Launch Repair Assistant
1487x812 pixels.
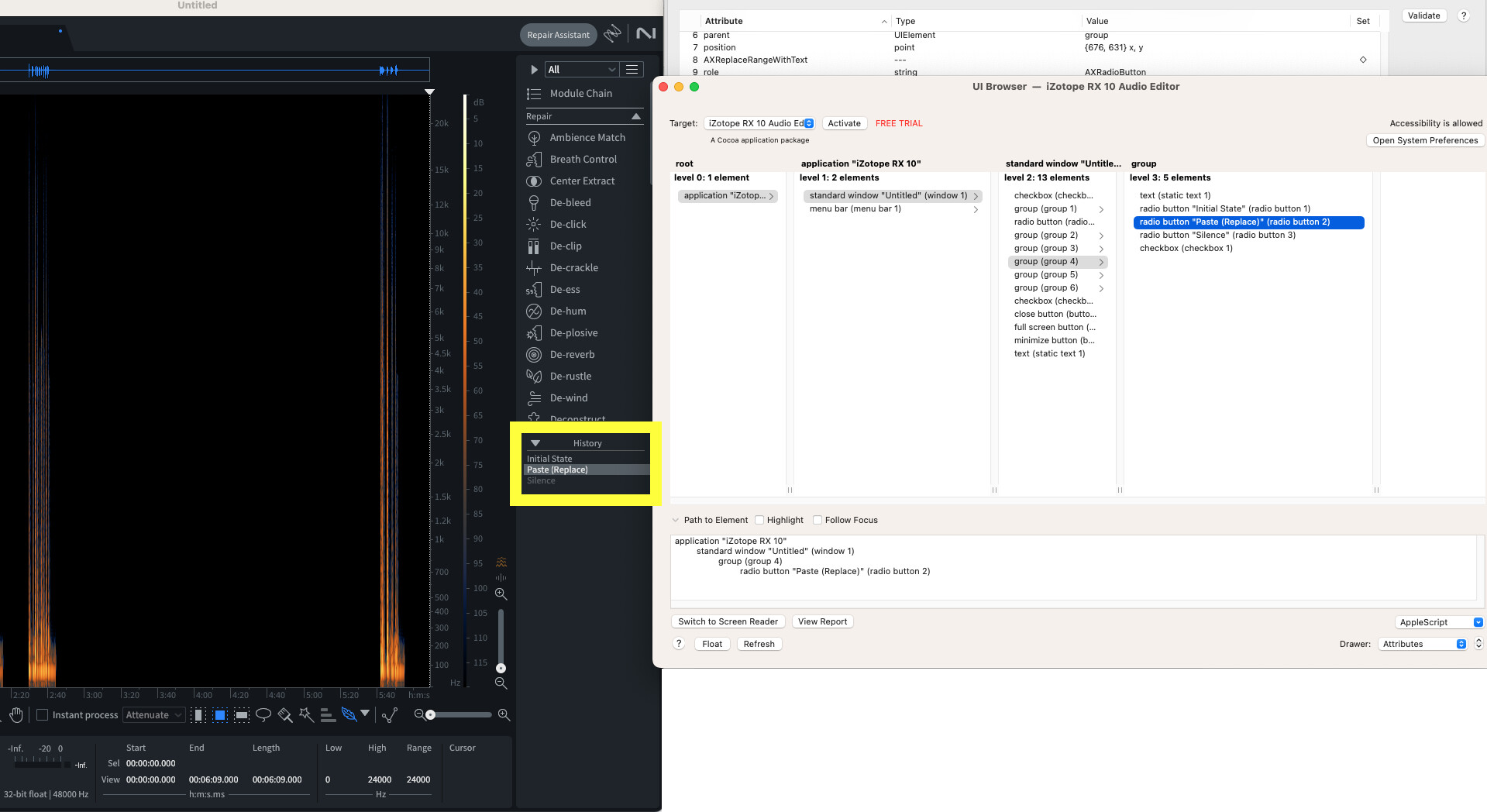pos(558,35)
